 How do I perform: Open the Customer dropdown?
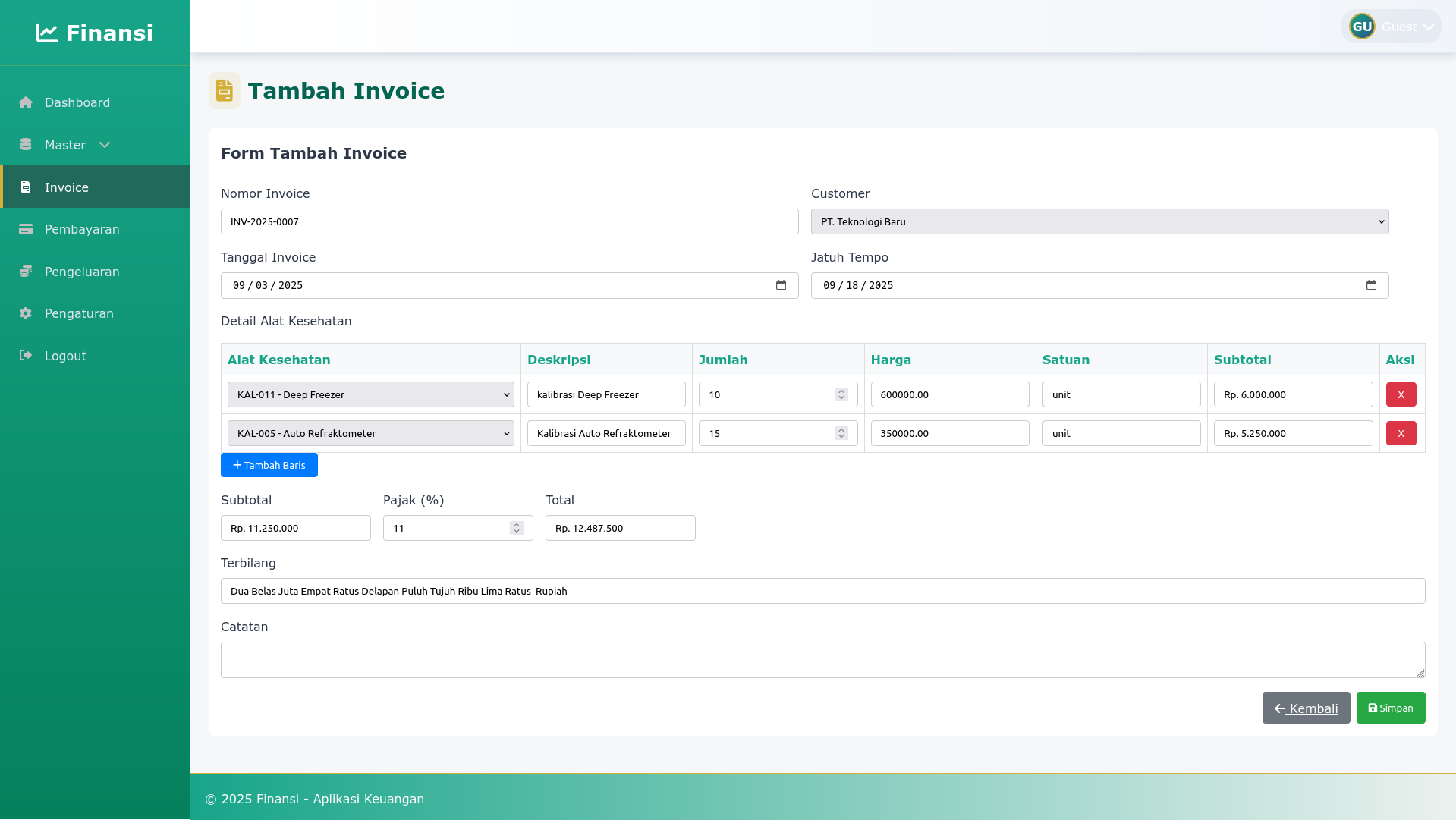(x=1099, y=221)
